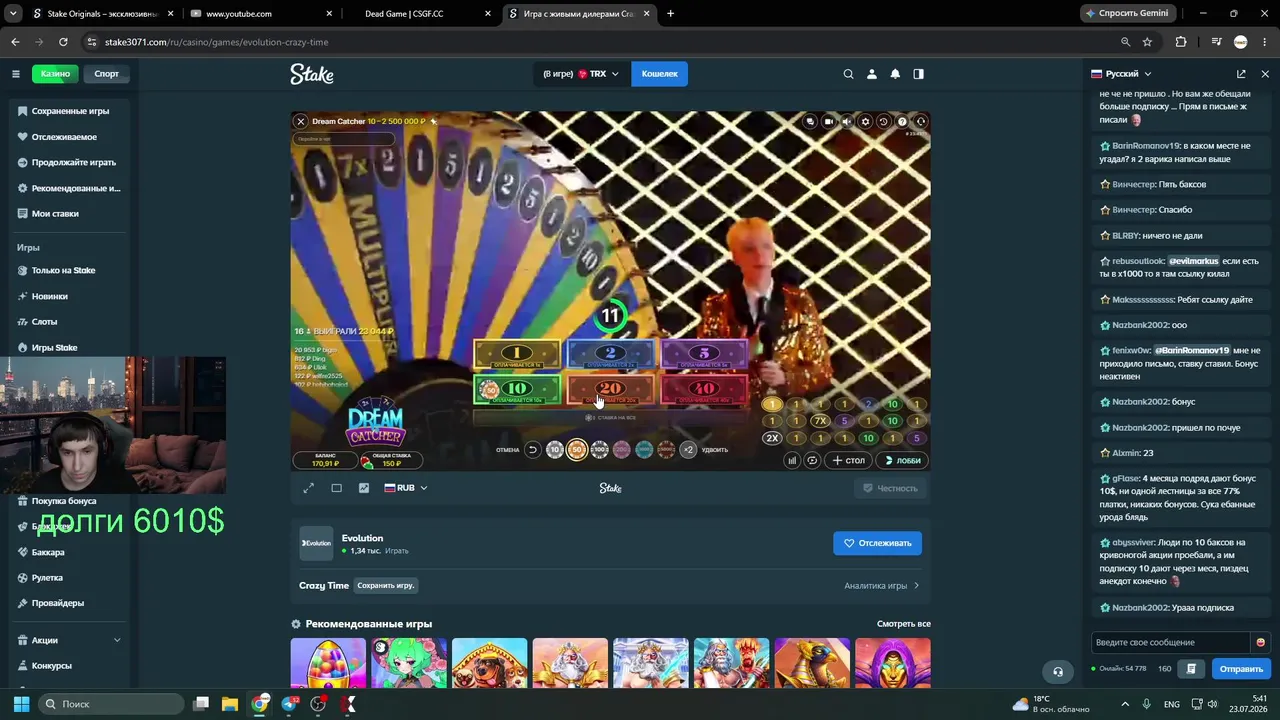Screen dimensions: 1280x720
Task: Open the chat rules icon beside Отправить
Action: [1191, 669]
